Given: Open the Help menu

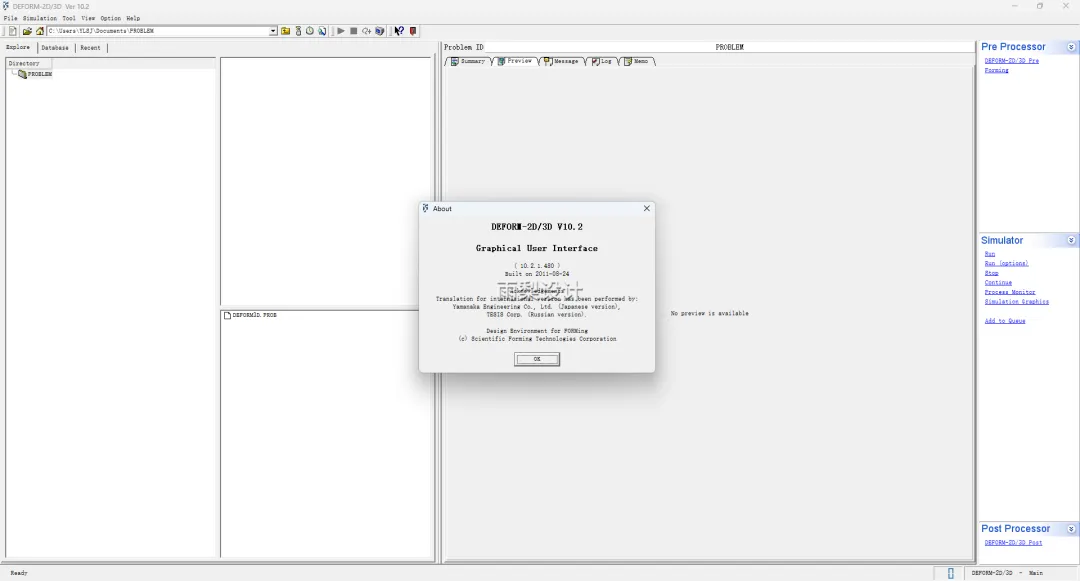Looking at the screenshot, I should pos(133,19).
